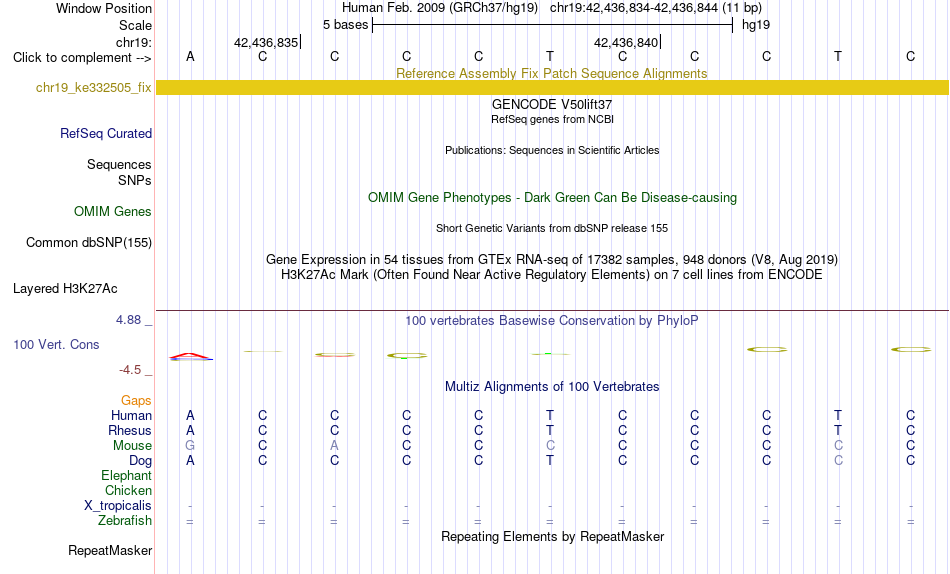Click 'Publications: Sequences in Scientific Articles' title
Image resolution: width=950 pixels, height=574 pixels.
pyautogui.click(x=552, y=150)
